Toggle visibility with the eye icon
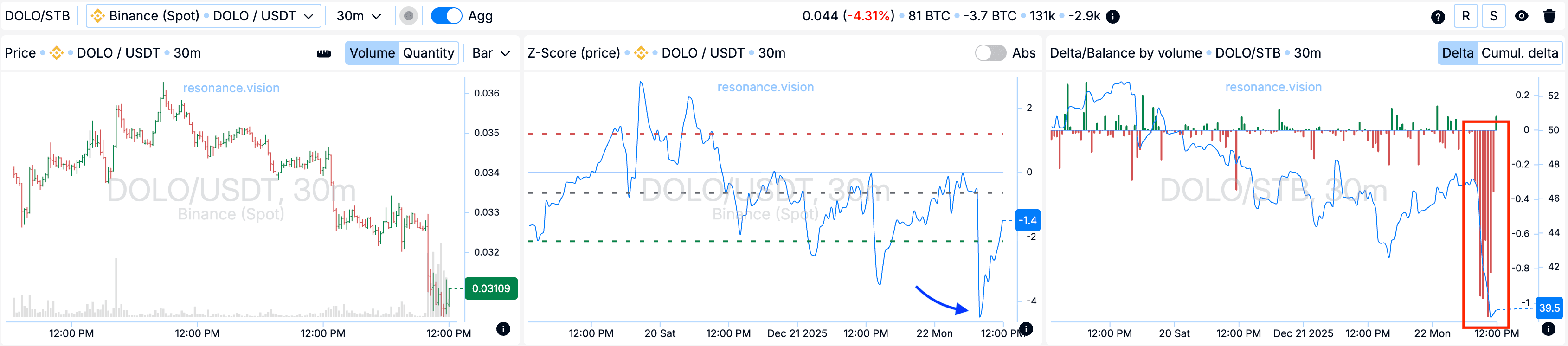1568x346 pixels. [x=1521, y=16]
